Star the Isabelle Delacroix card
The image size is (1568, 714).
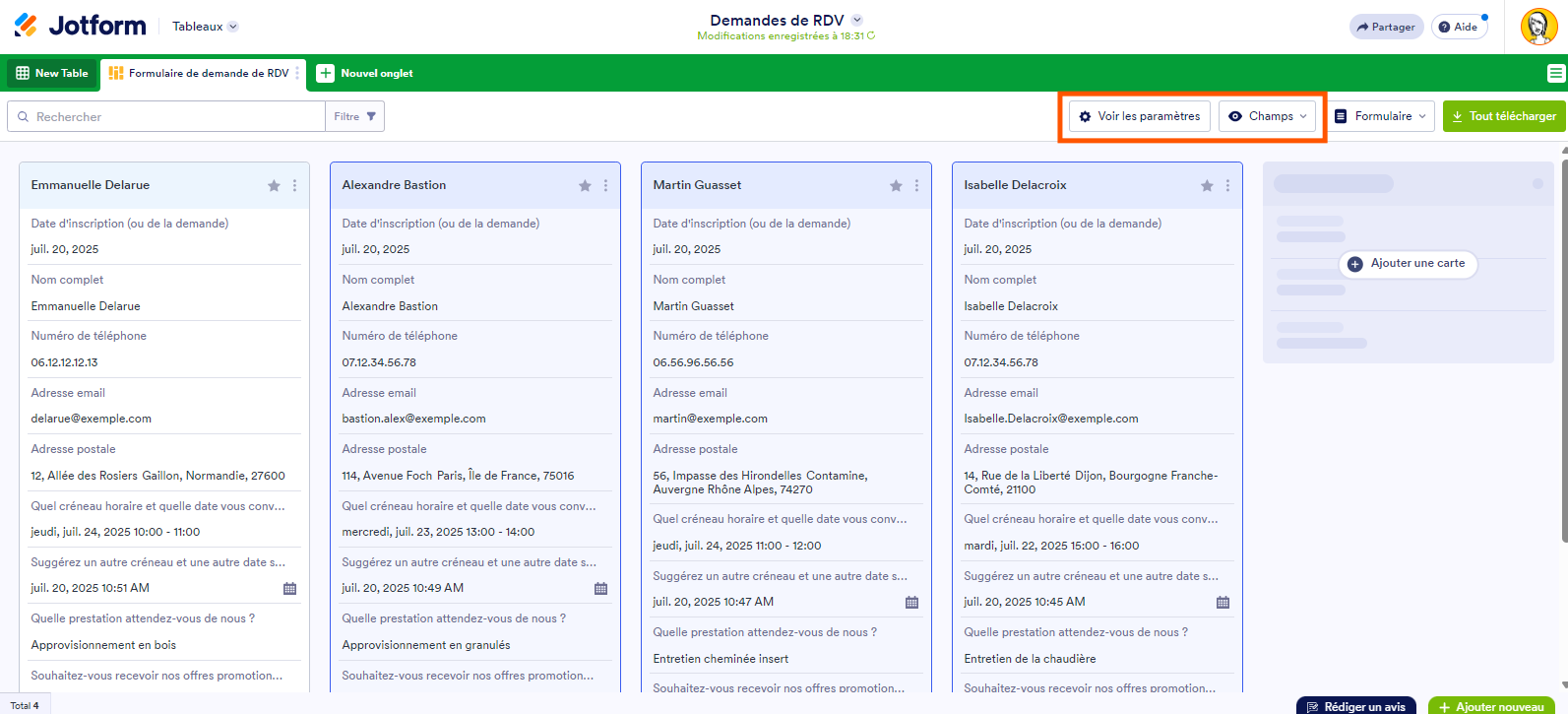[1207, 185]
